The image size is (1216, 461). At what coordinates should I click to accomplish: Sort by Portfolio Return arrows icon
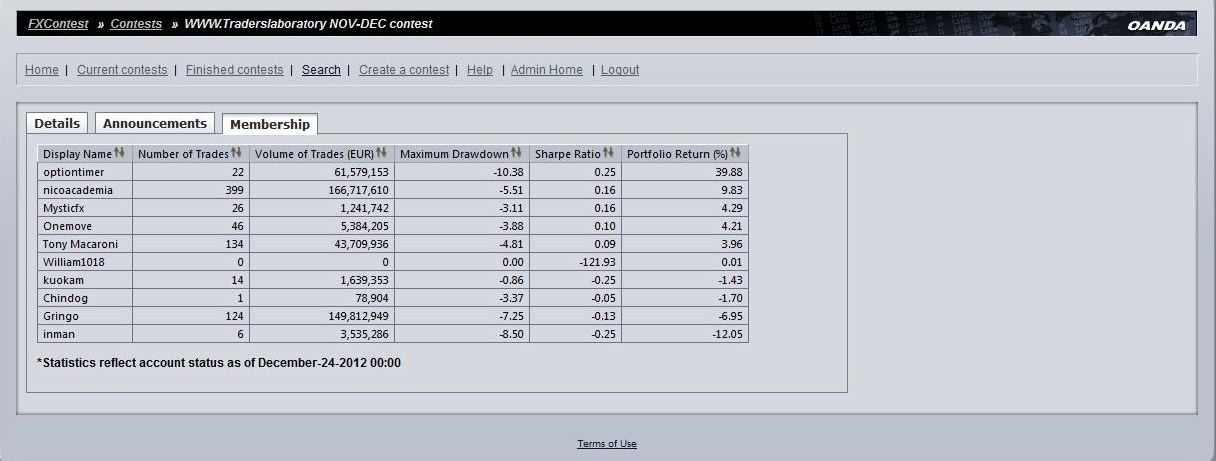coord(736,153)
